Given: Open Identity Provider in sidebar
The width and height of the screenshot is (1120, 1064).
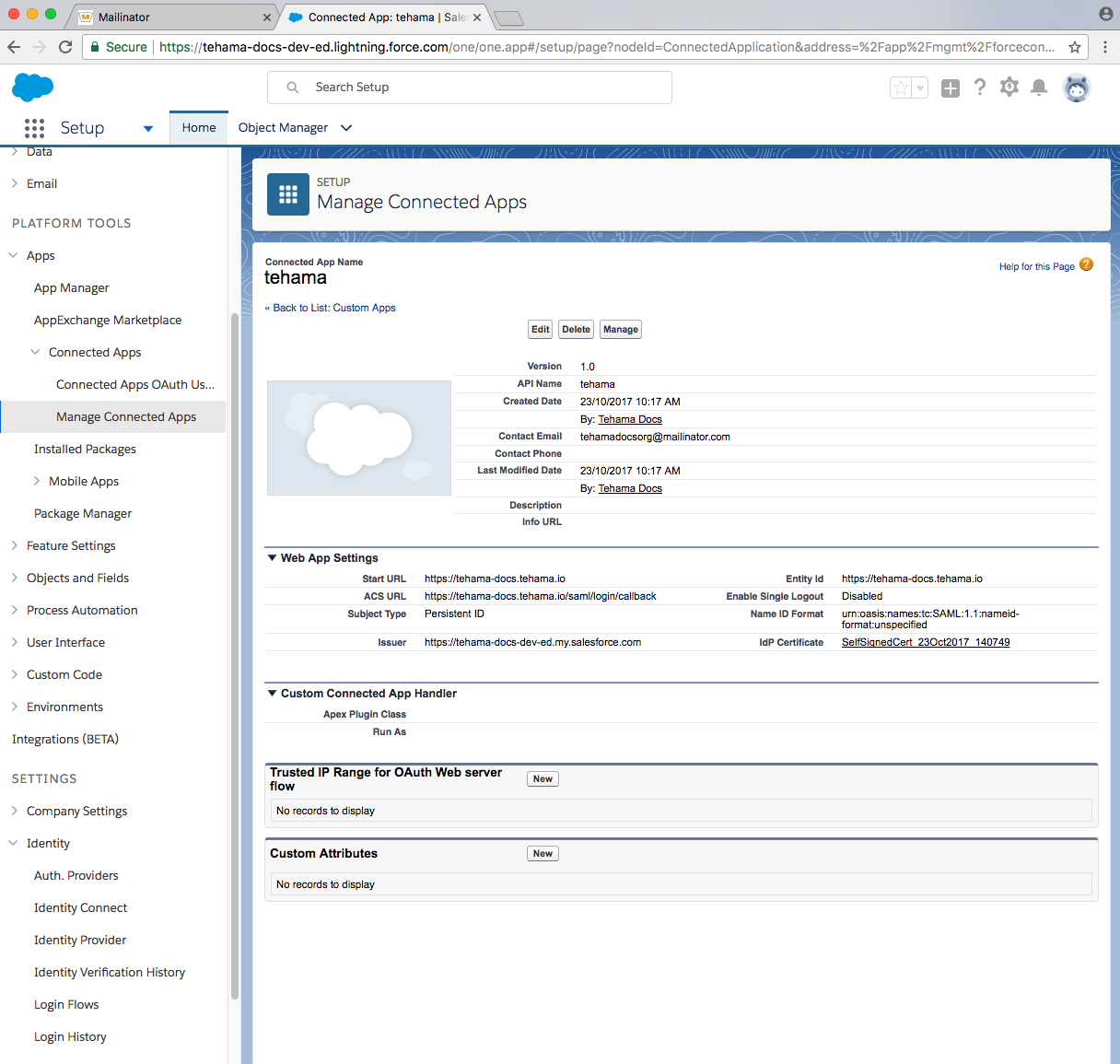Looking at the screenshot, I should [80, 941].
